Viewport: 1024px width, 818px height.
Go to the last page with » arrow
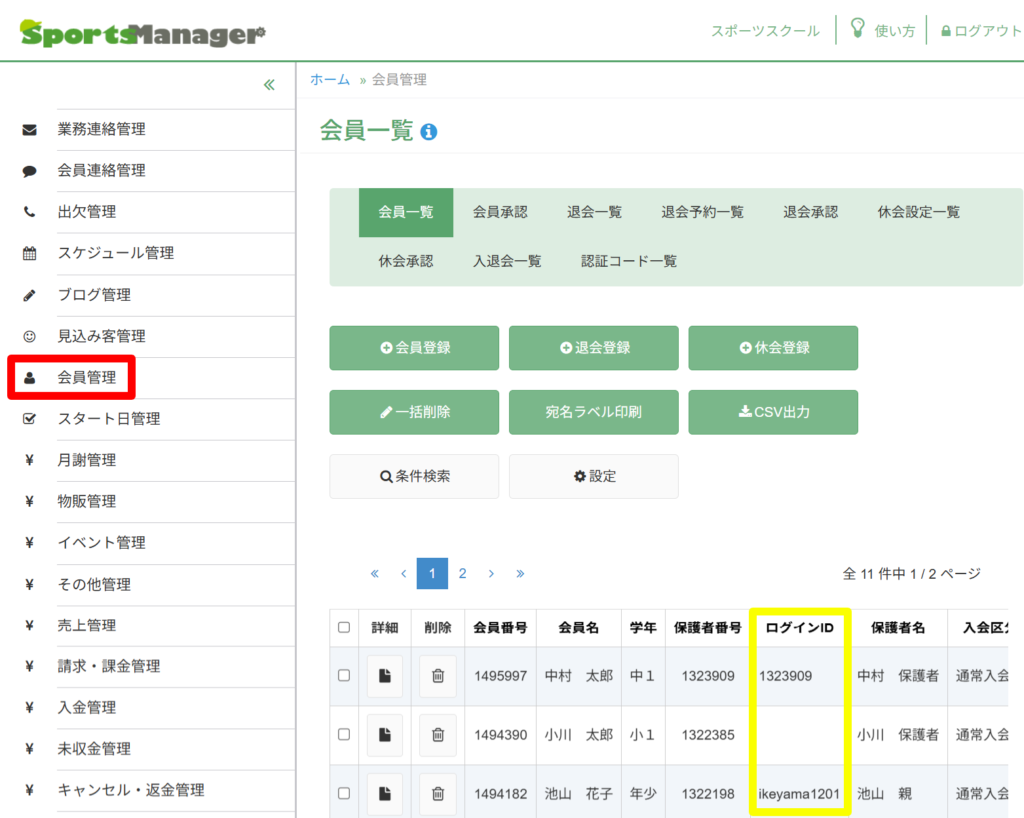[x=520, y=574]
